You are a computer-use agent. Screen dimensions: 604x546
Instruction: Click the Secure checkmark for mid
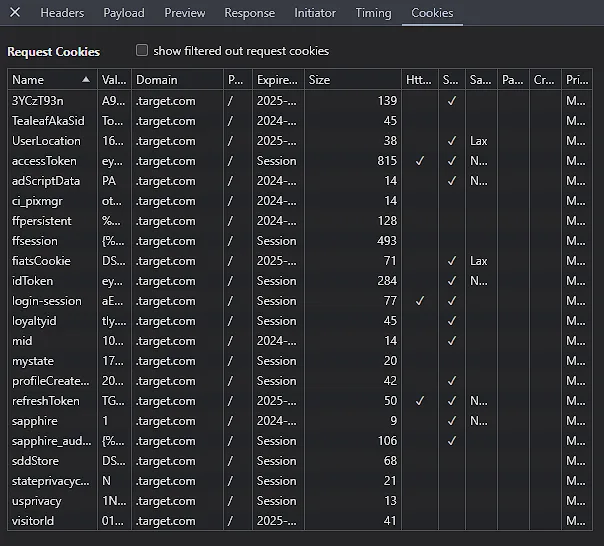pos(452,341)
